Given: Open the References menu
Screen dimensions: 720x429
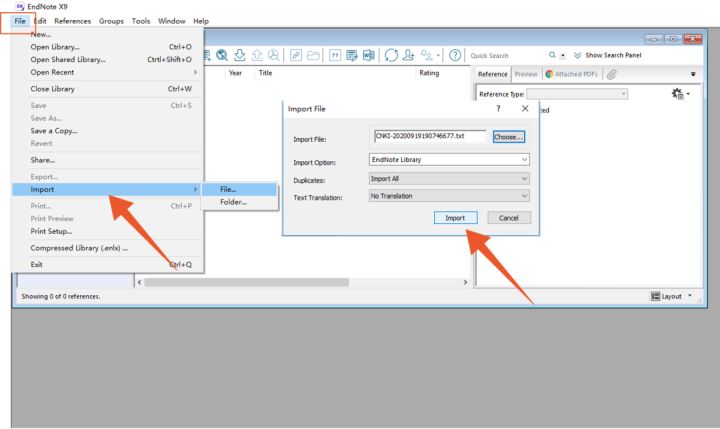Looking at the screenshot, I should pyautogui.click(x=73, y=21).
